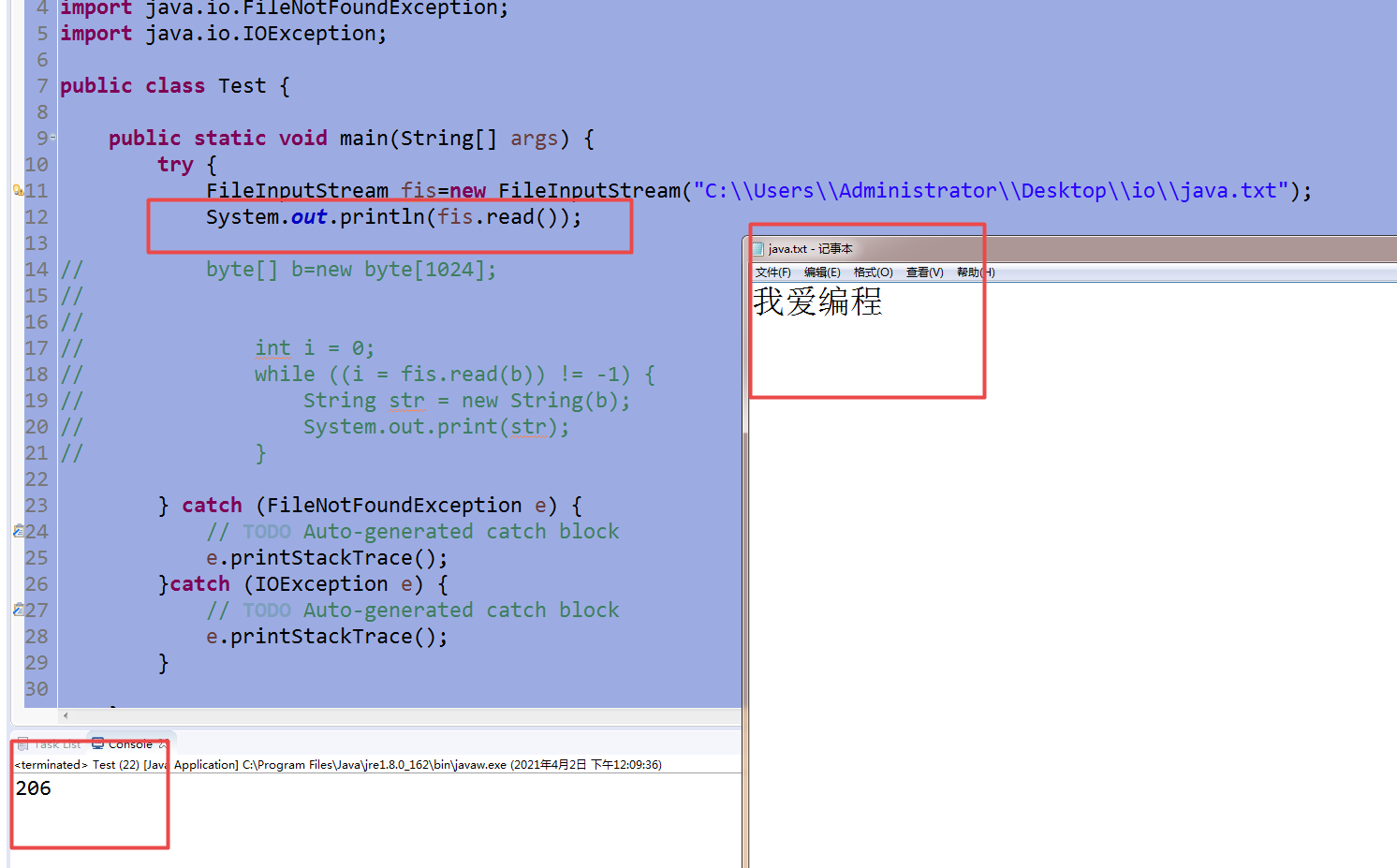Click the auto-generated catch block comment, line 24
Image resolution: width=1397 pixels, height=868 pixels.
point(413,532)
